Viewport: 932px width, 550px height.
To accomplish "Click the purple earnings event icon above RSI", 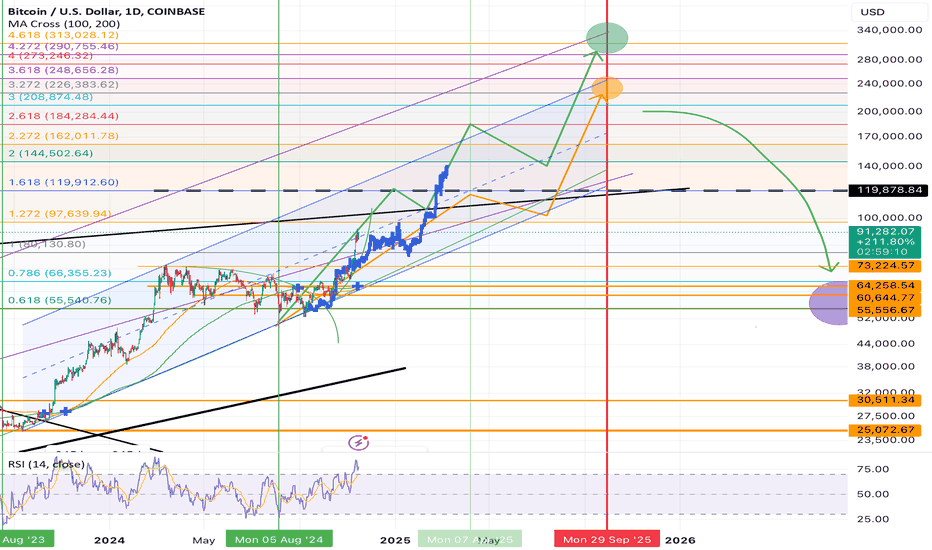I will click(x=358, y=442).
